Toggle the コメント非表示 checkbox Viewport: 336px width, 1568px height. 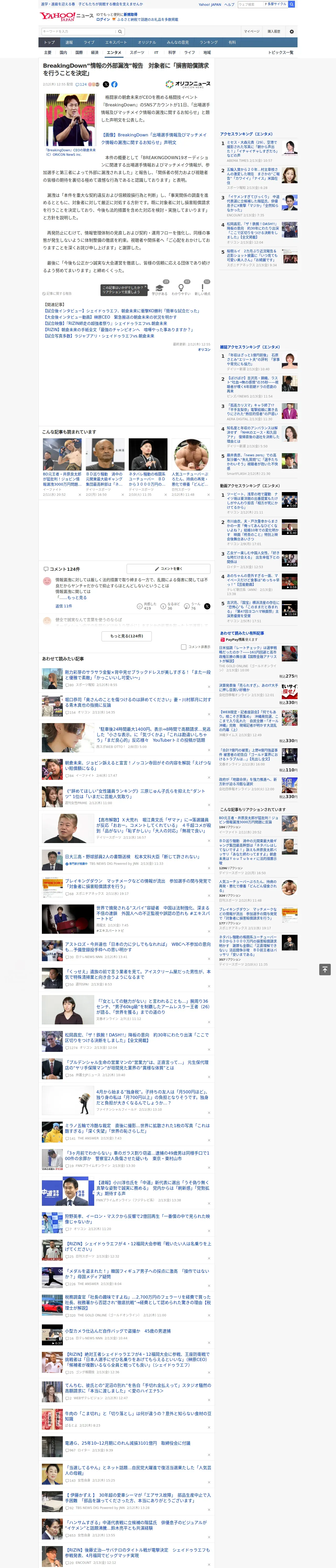pos(183,647)
